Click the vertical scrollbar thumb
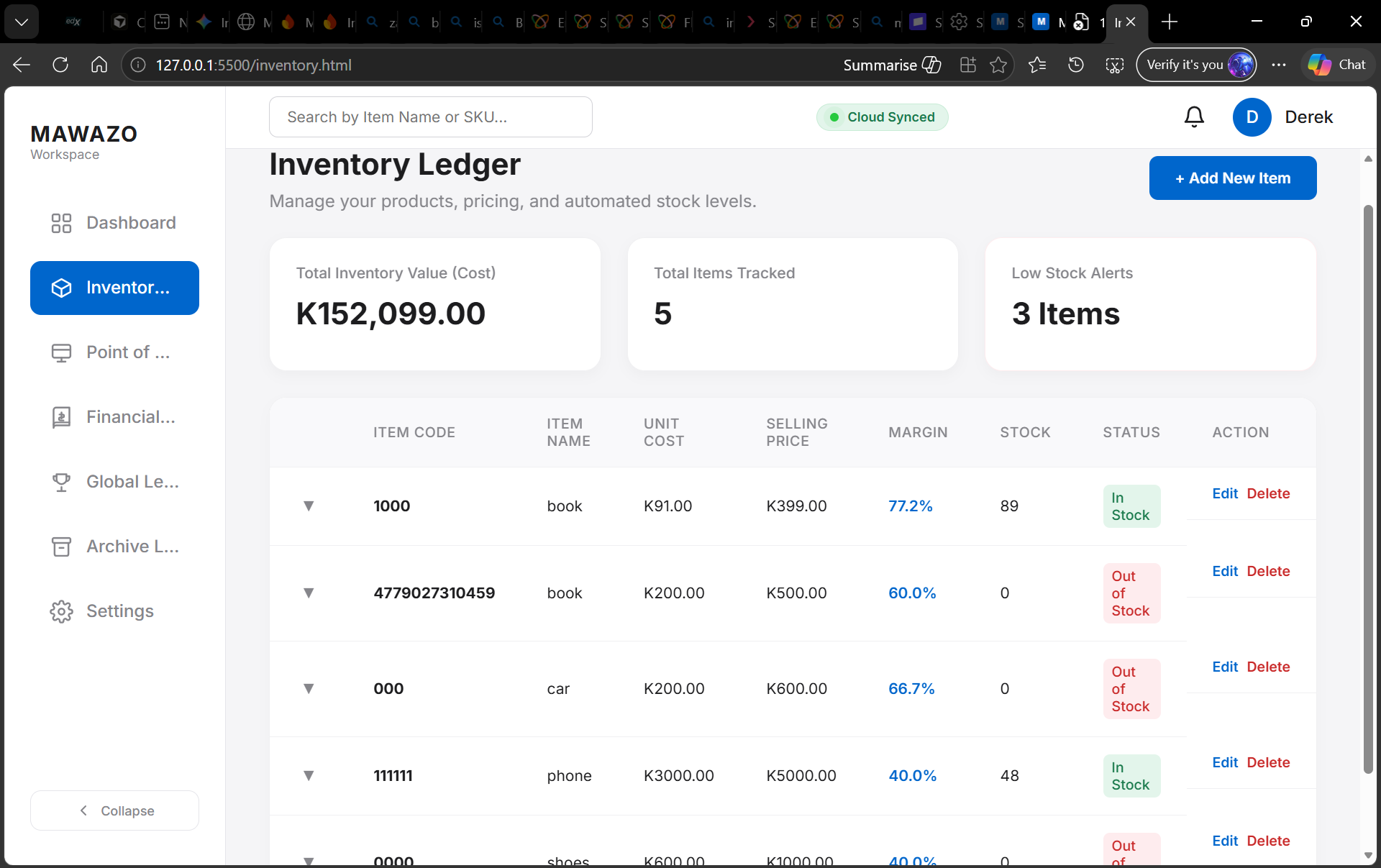Image resolution: width=1381 pixels, height=868 pixels. [1368, 489]
